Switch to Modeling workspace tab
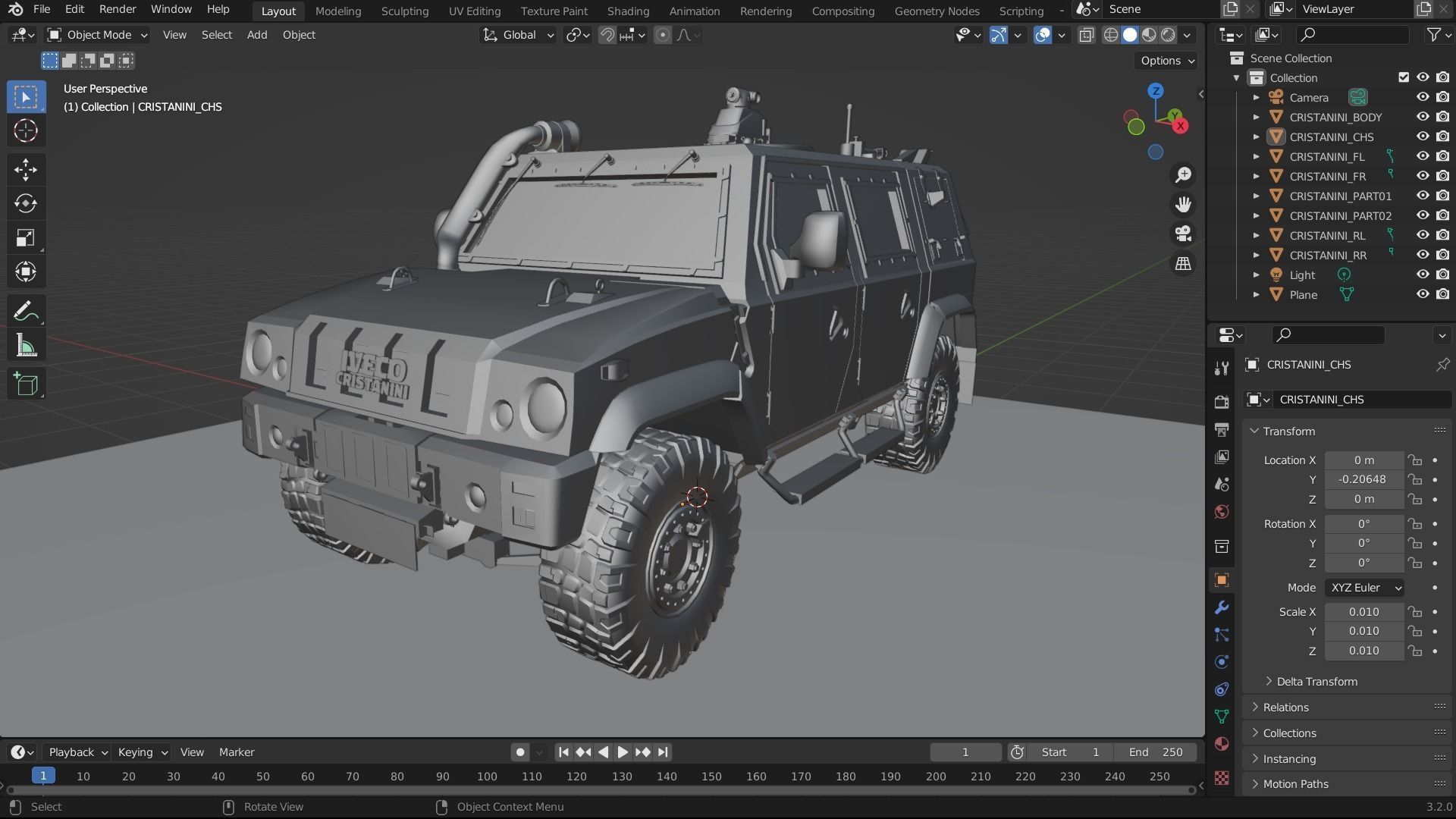The image size is (1456, 819). 338,11
